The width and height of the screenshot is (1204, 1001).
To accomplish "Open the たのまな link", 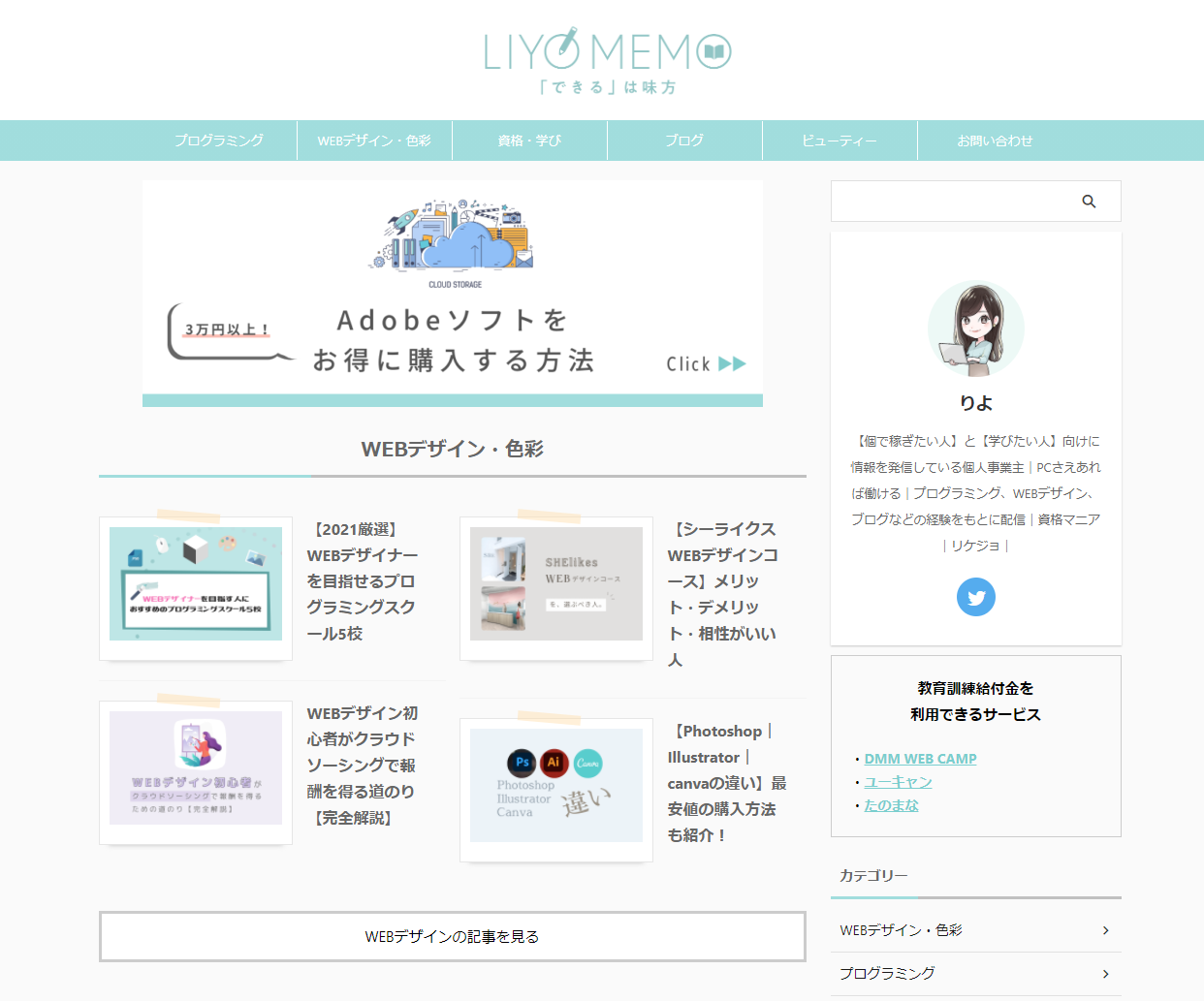I will click(891, 805).
